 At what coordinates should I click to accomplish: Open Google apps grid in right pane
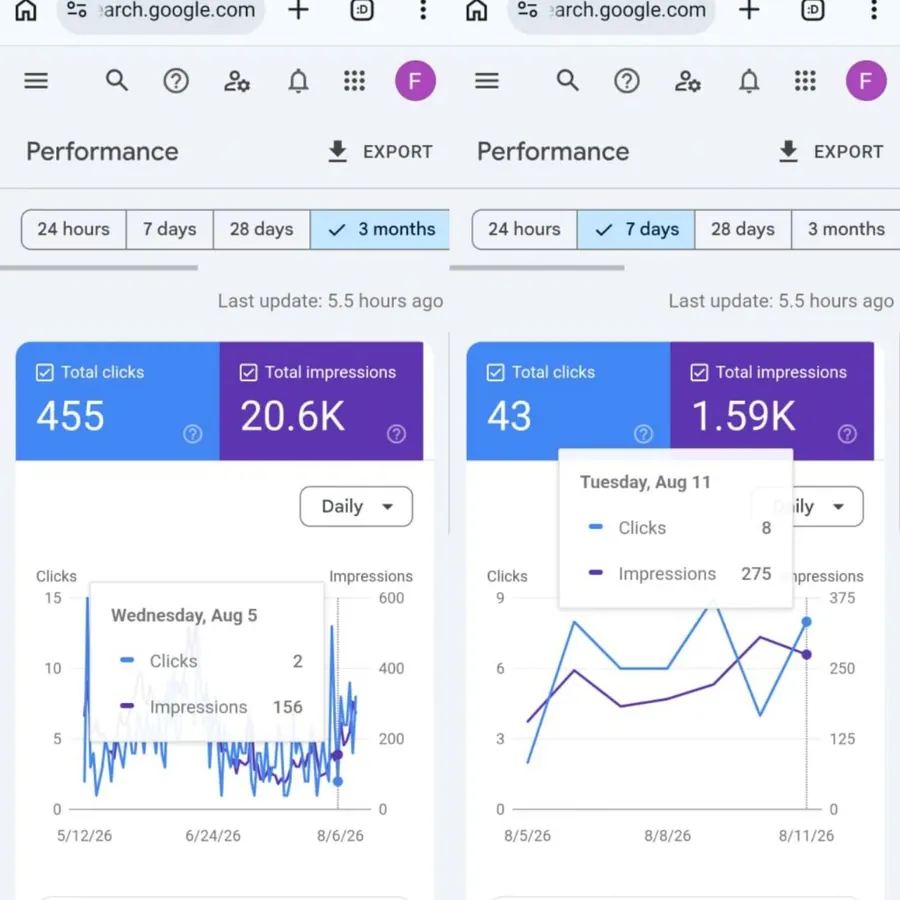[x=805, y=81]
